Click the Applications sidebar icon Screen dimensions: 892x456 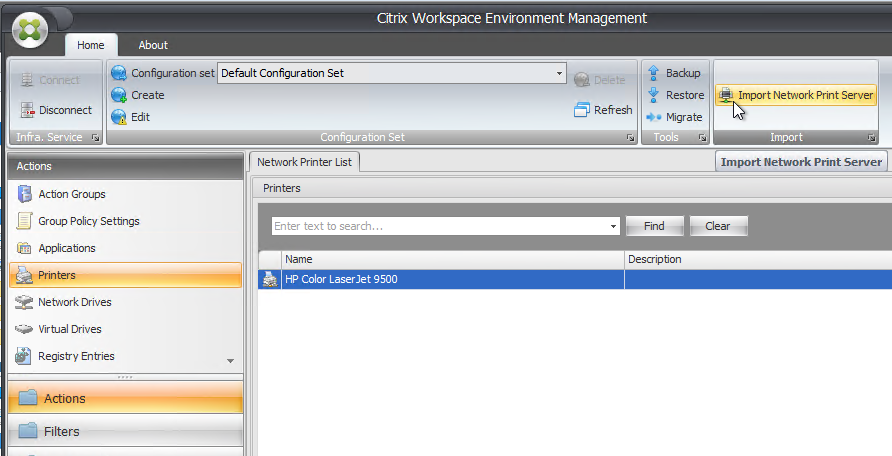coord(24,248)
